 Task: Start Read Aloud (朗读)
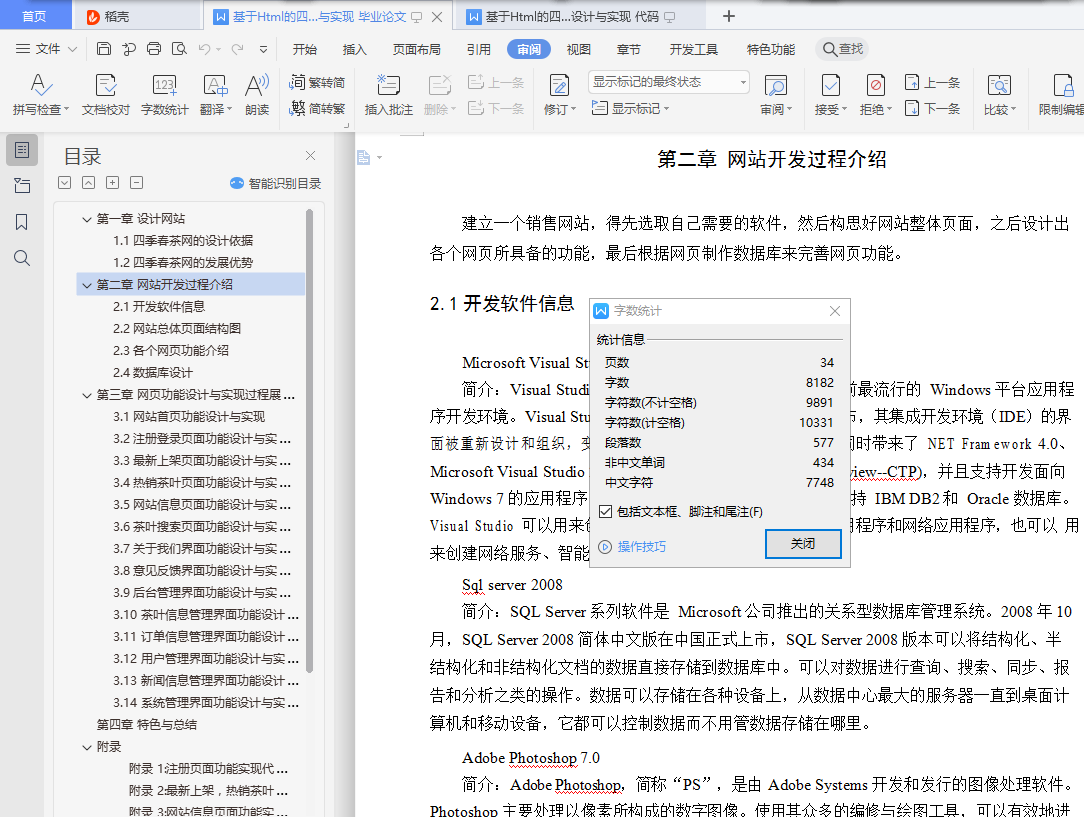(x=257, y=94)
